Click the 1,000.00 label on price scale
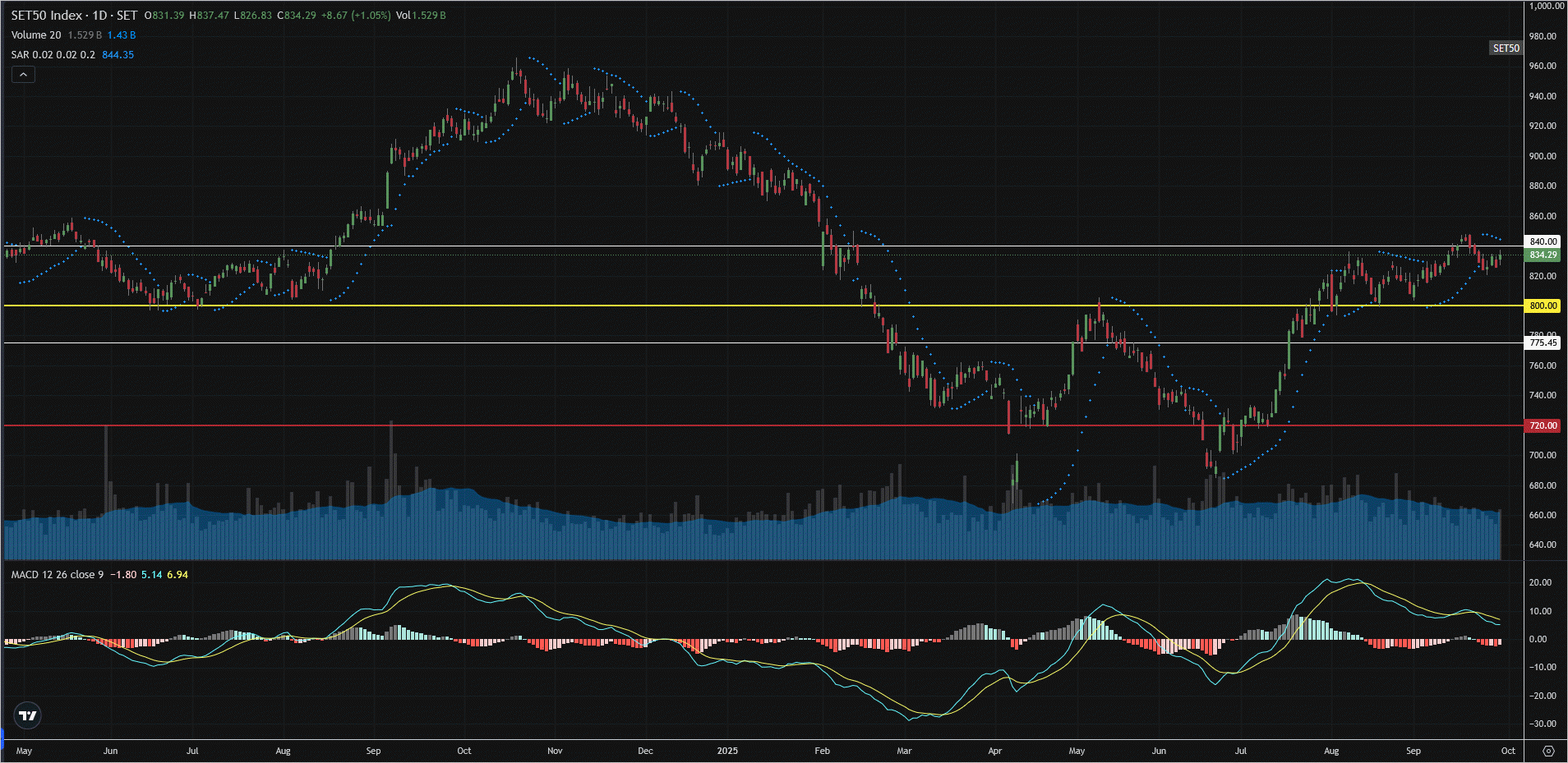The height and width of the screenshot is (763, 1568). [x=1546, y=6]
